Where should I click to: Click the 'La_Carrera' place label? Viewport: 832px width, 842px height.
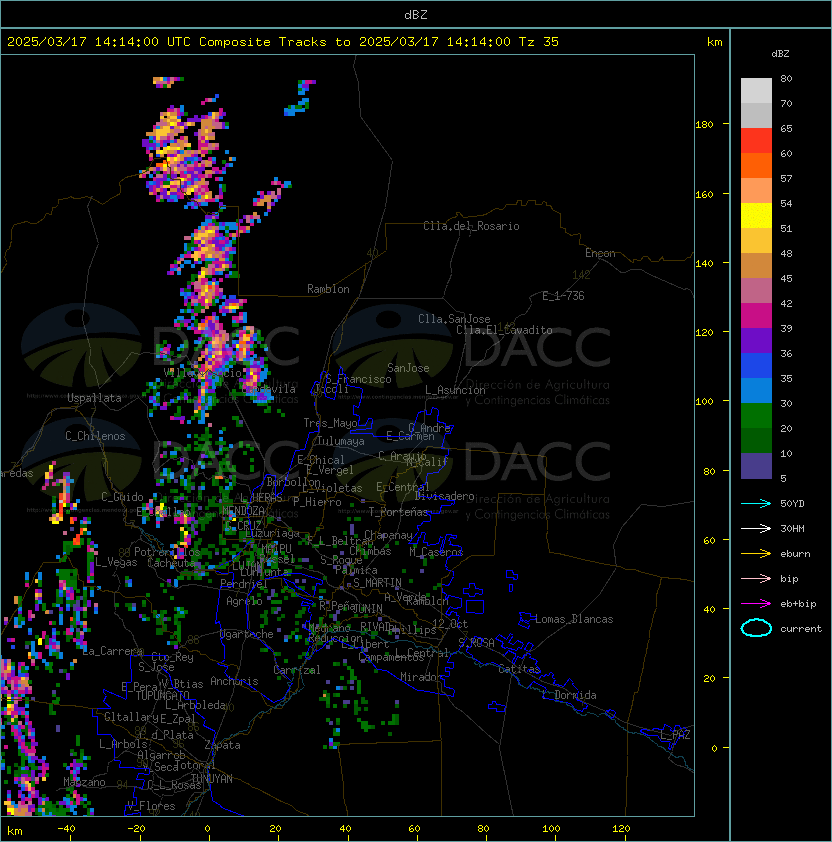click(x=113, y=651)
